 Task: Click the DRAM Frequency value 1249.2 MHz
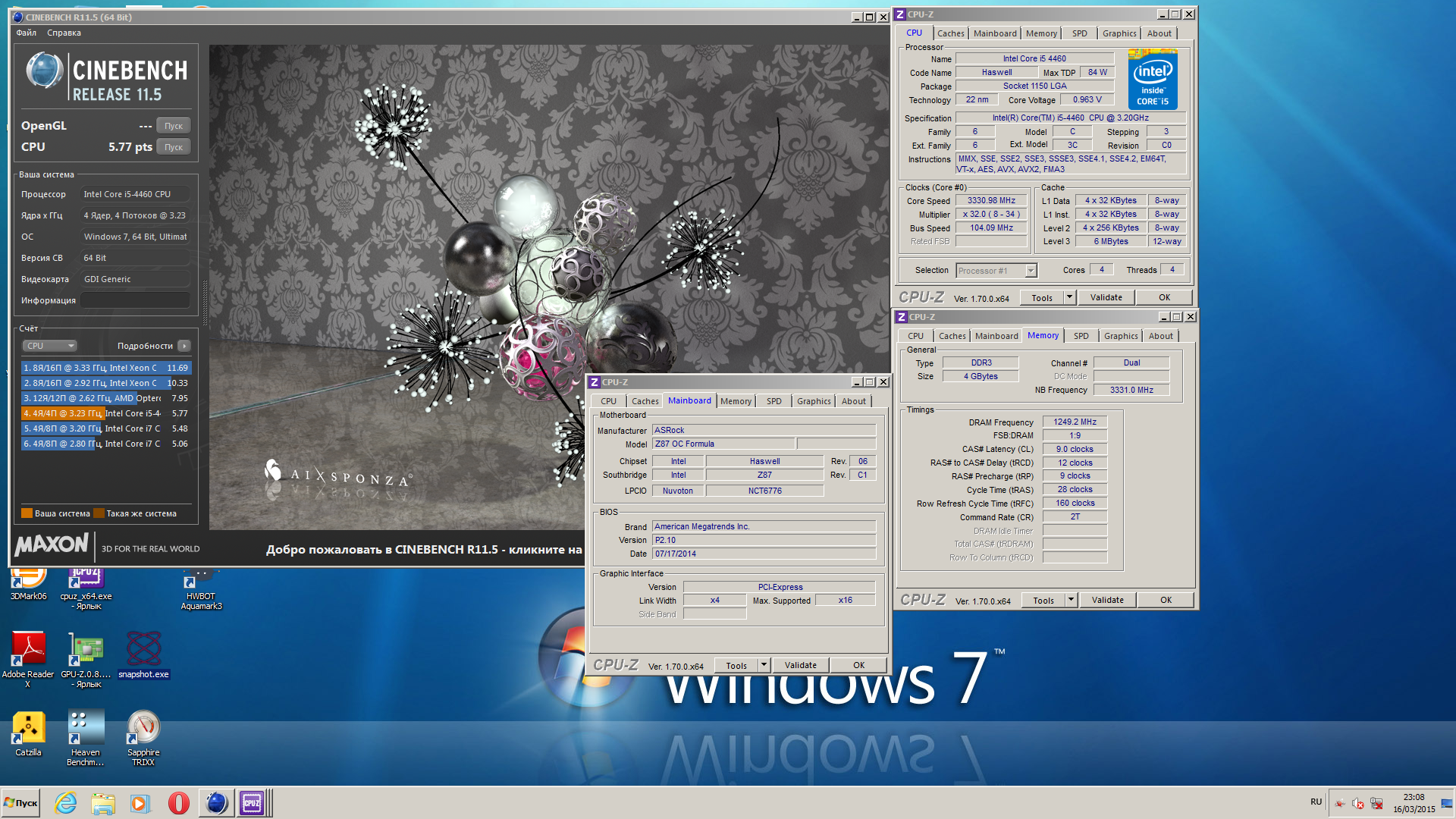pyautogui.click(x=1075, y=422)
